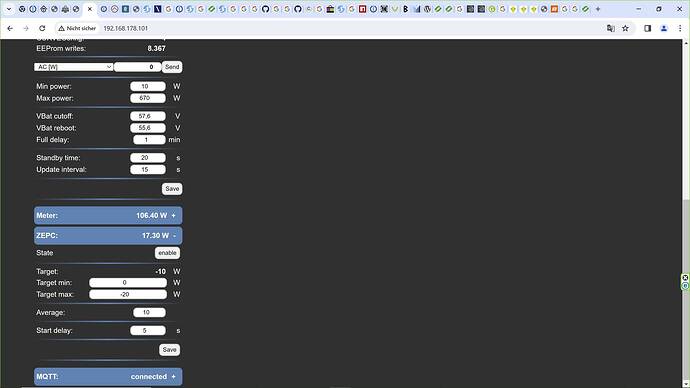Edit the Start delay field
This screenshot has height=388, width=690.
click(x=148, y=330)
